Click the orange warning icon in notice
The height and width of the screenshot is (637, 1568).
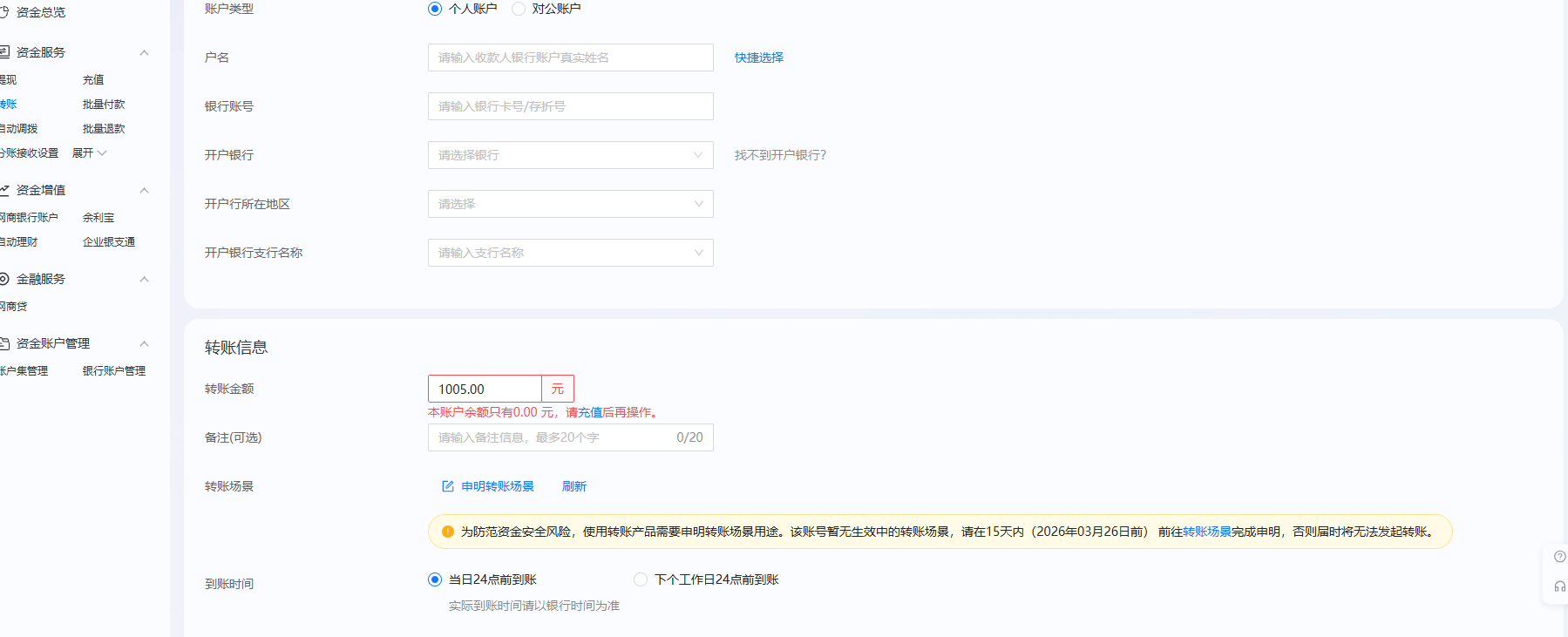click(448, 532)
